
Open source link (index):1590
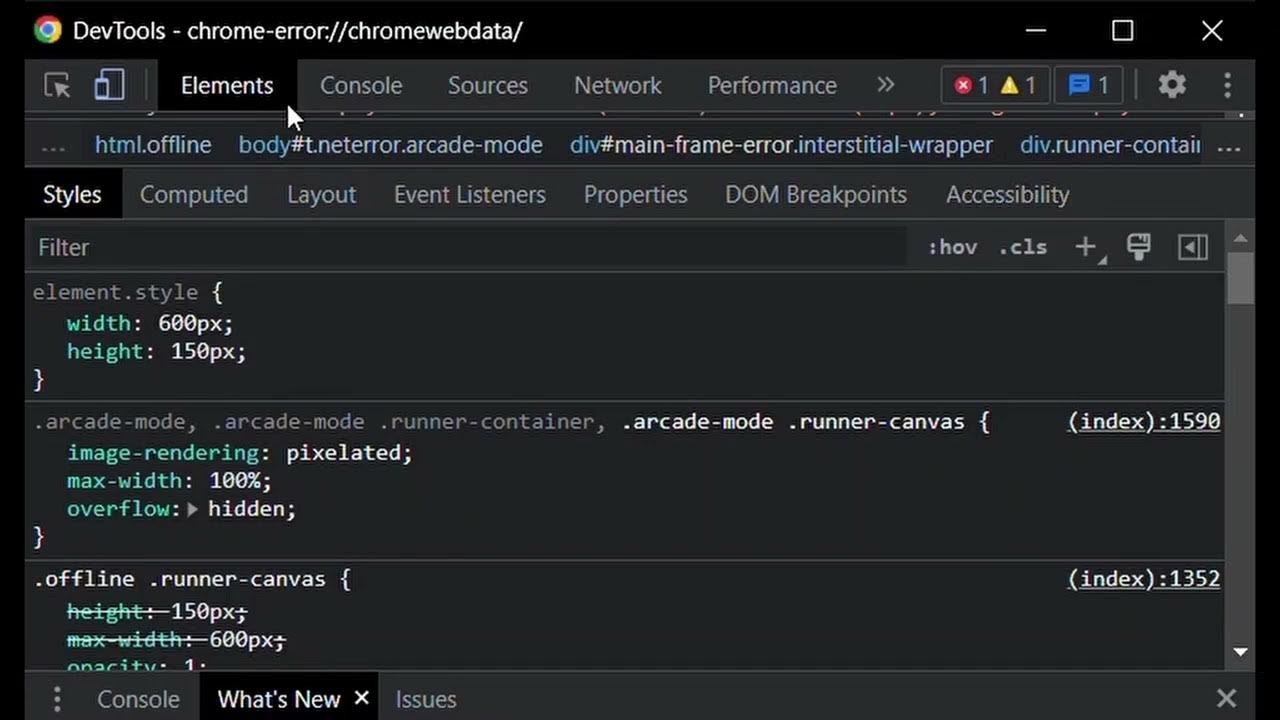point(1143,422)
